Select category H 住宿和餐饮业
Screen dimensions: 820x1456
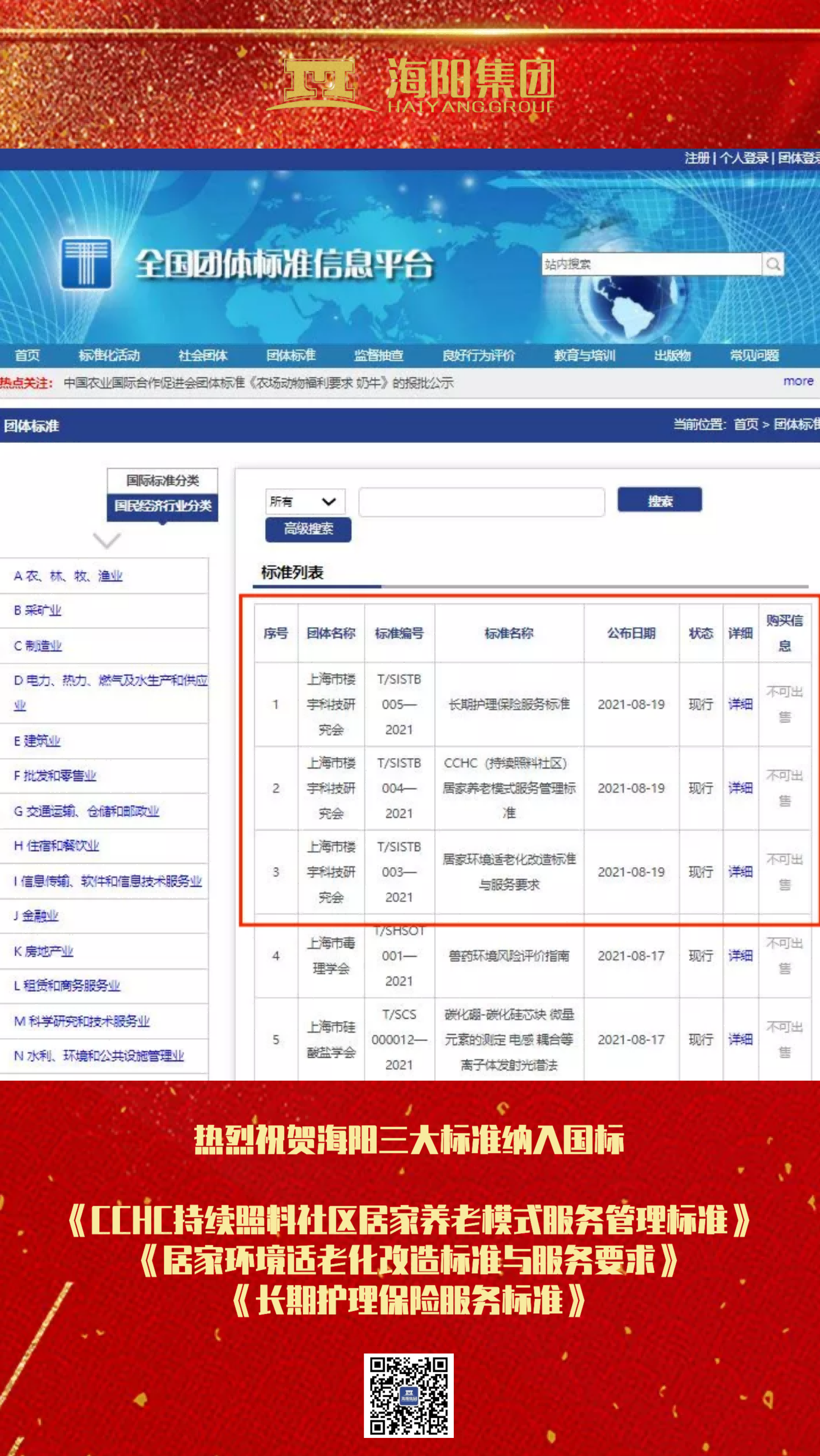point(56,846)
